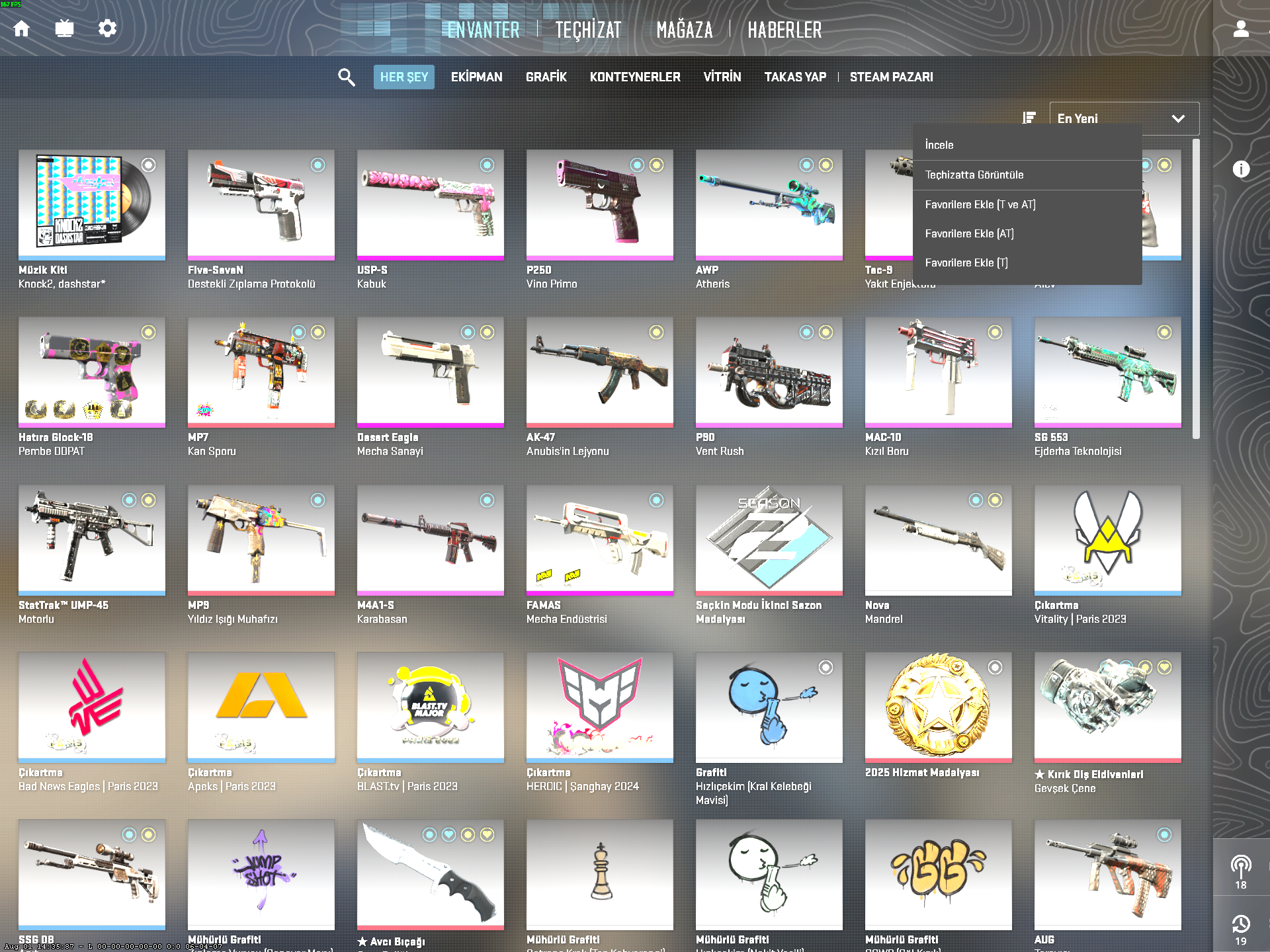This screenshot has width=1270, height=952.
Task: Open the settings gear icon
Action: (x=107, y=28)
